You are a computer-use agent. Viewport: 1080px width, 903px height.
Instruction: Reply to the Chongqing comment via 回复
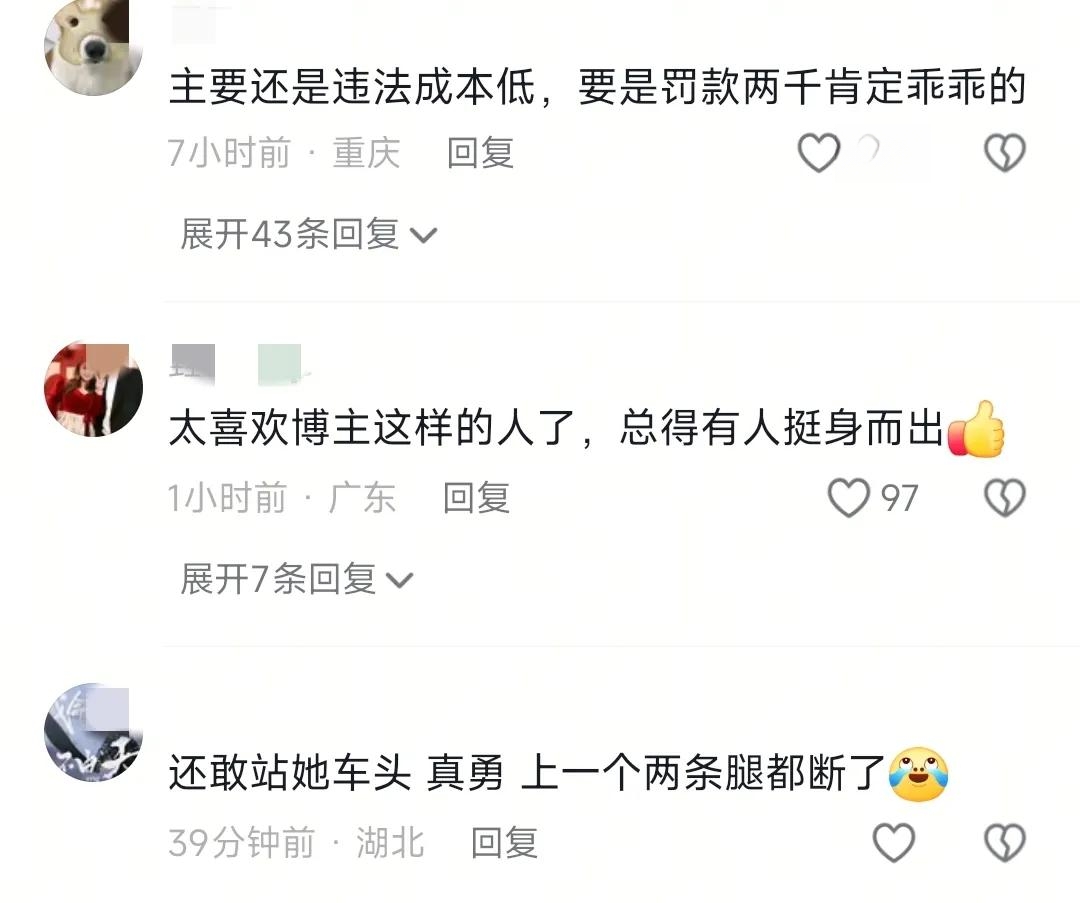(480, 152)
